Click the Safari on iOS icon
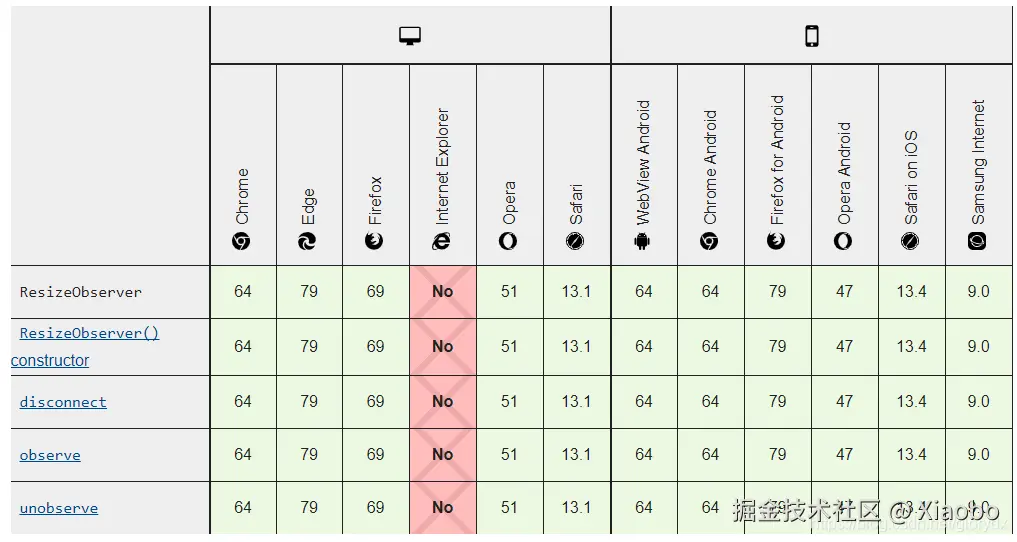The width and height of the screenshot is (1017, 542). (910, 242)
